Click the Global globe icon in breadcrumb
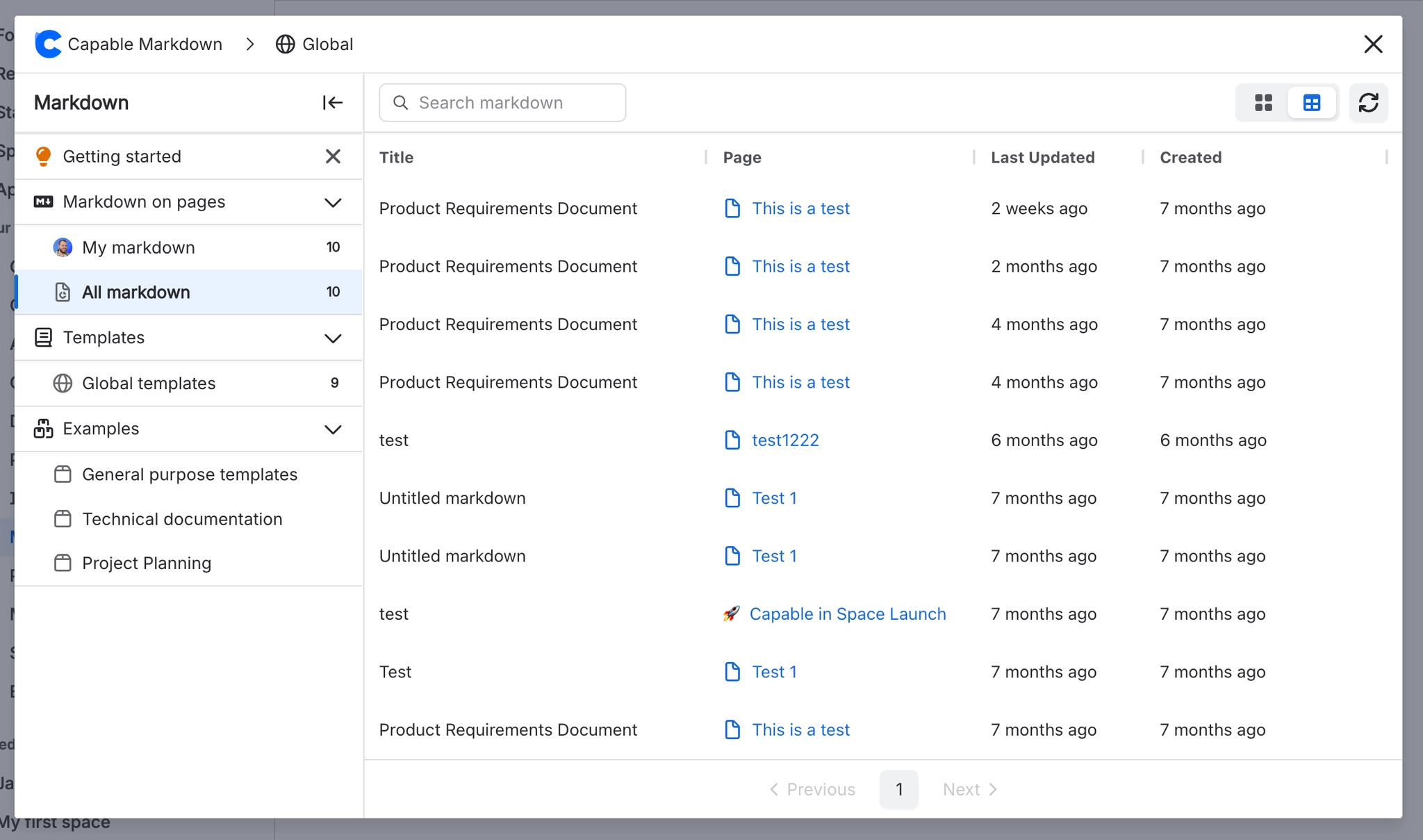Image resolution: width=1423 pixels, height=840 pixels. tap(284, 44)
